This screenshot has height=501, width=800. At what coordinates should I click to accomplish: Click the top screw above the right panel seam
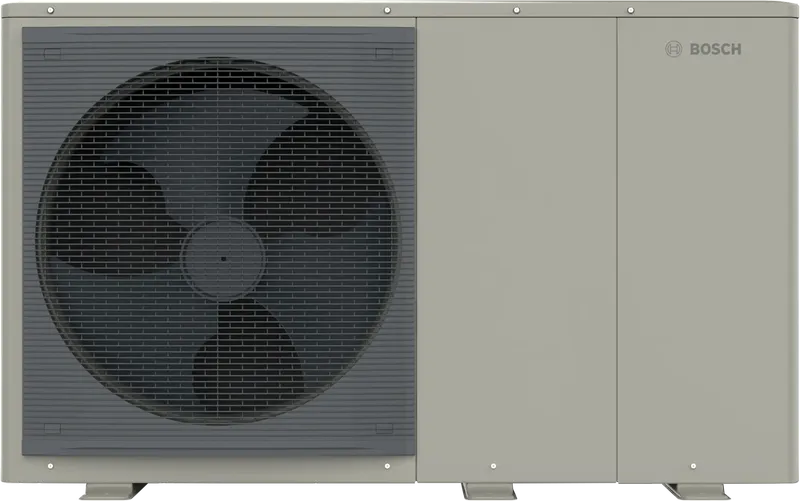(629, 13)
